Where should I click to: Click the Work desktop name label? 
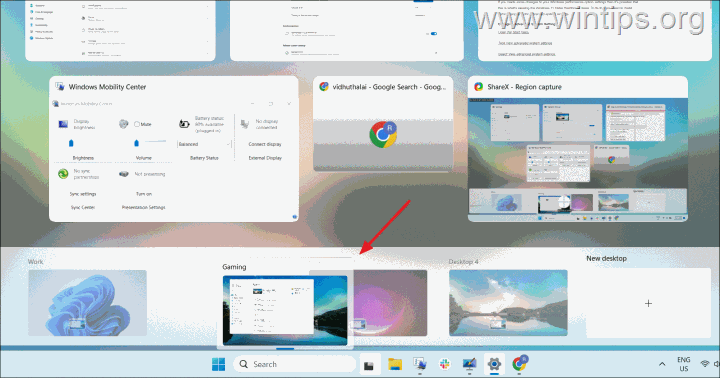click(35, 262)
